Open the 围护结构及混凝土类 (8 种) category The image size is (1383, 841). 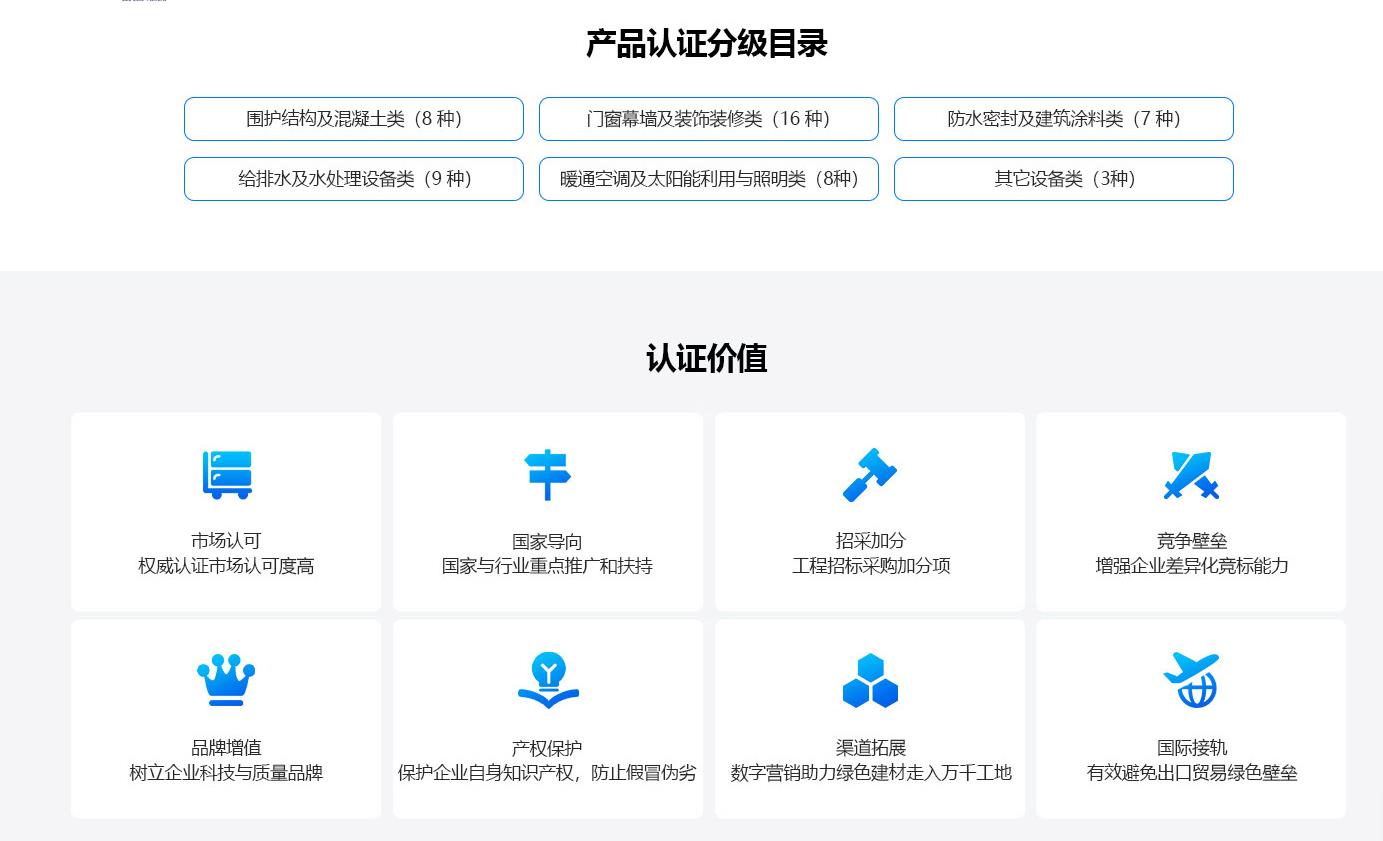(354, 119)
